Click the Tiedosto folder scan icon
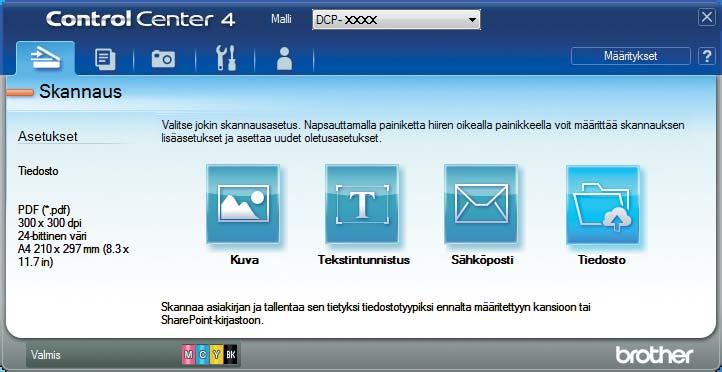Viewport: 722px width, 372px height. click(603, 204)
